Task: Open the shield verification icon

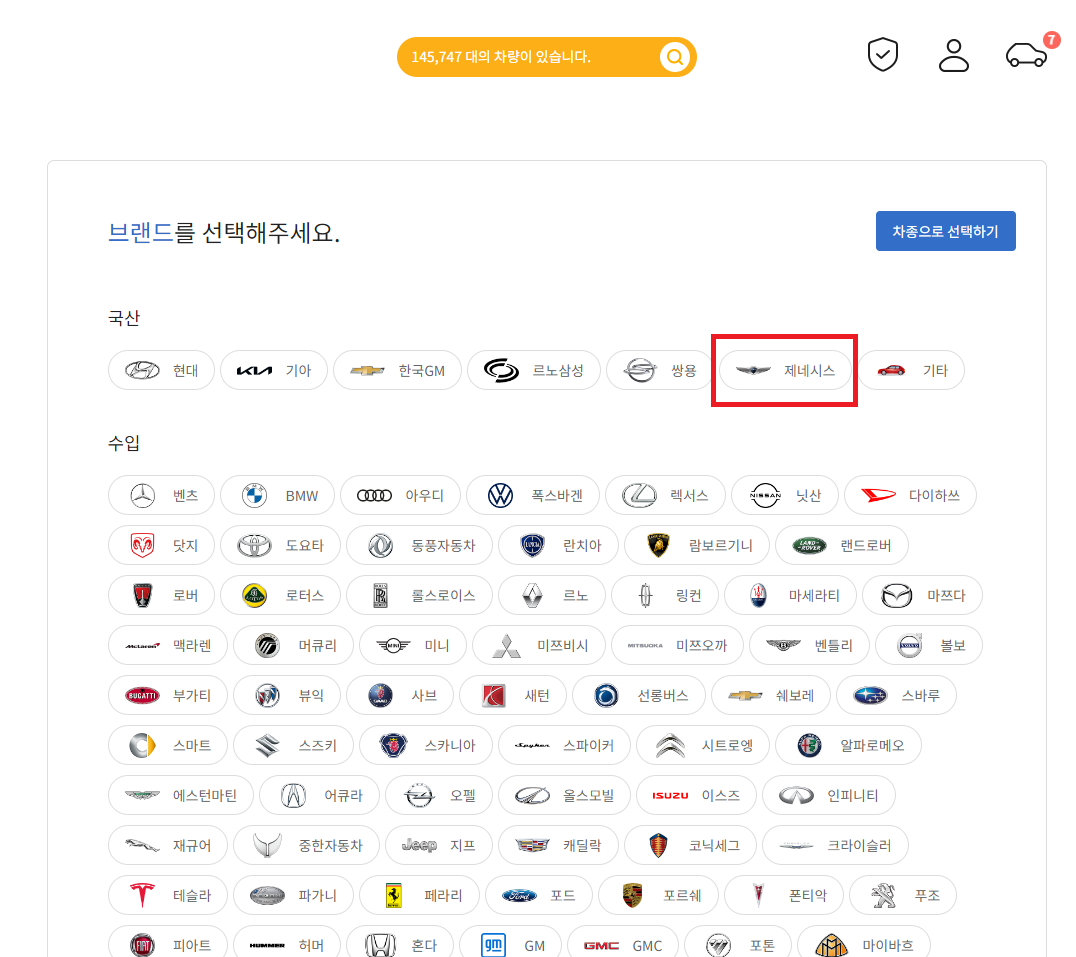Action: [x=882, y=55]
